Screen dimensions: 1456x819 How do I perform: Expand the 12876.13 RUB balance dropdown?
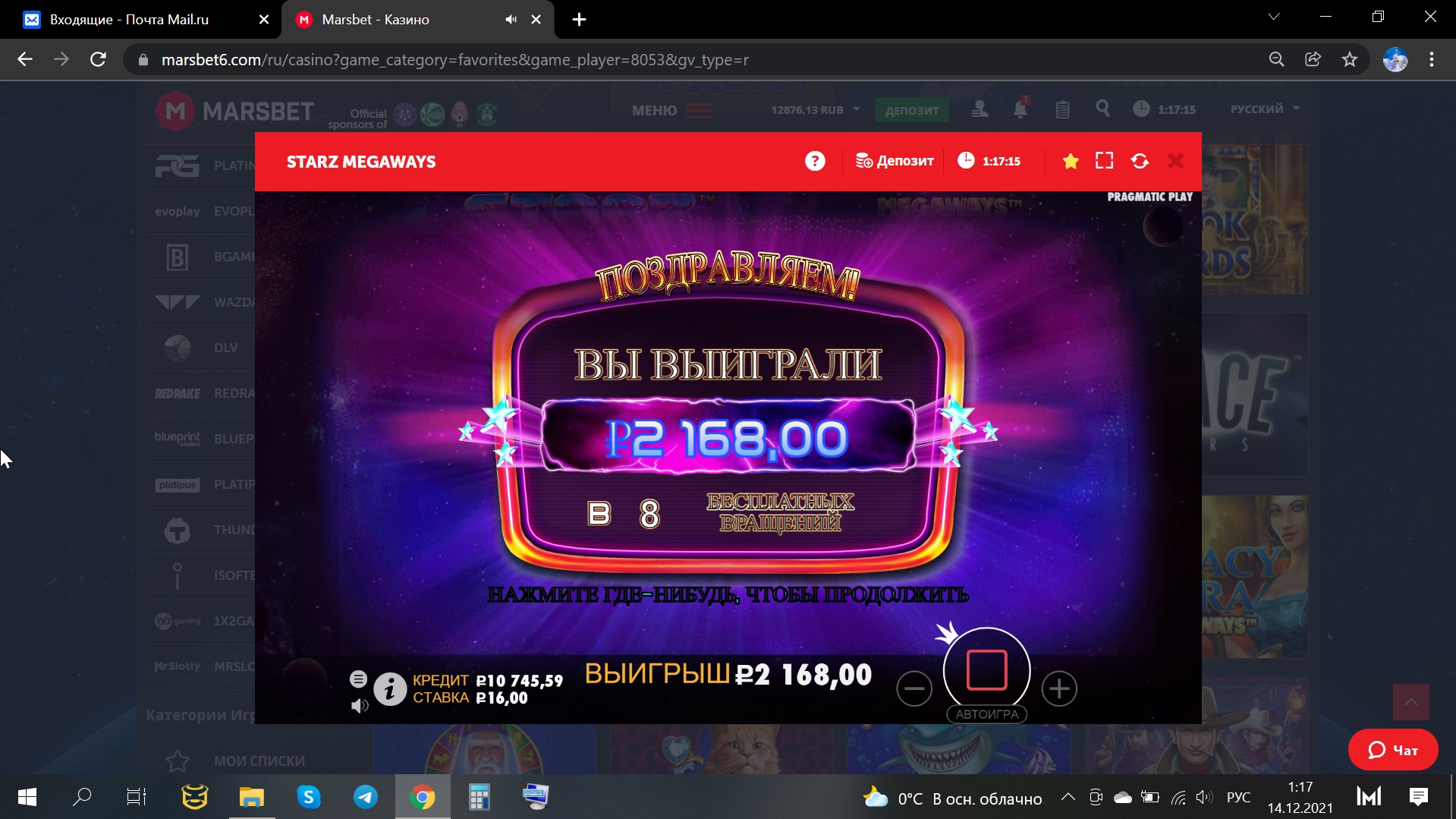pyautogui.click(x=816, y=110)
